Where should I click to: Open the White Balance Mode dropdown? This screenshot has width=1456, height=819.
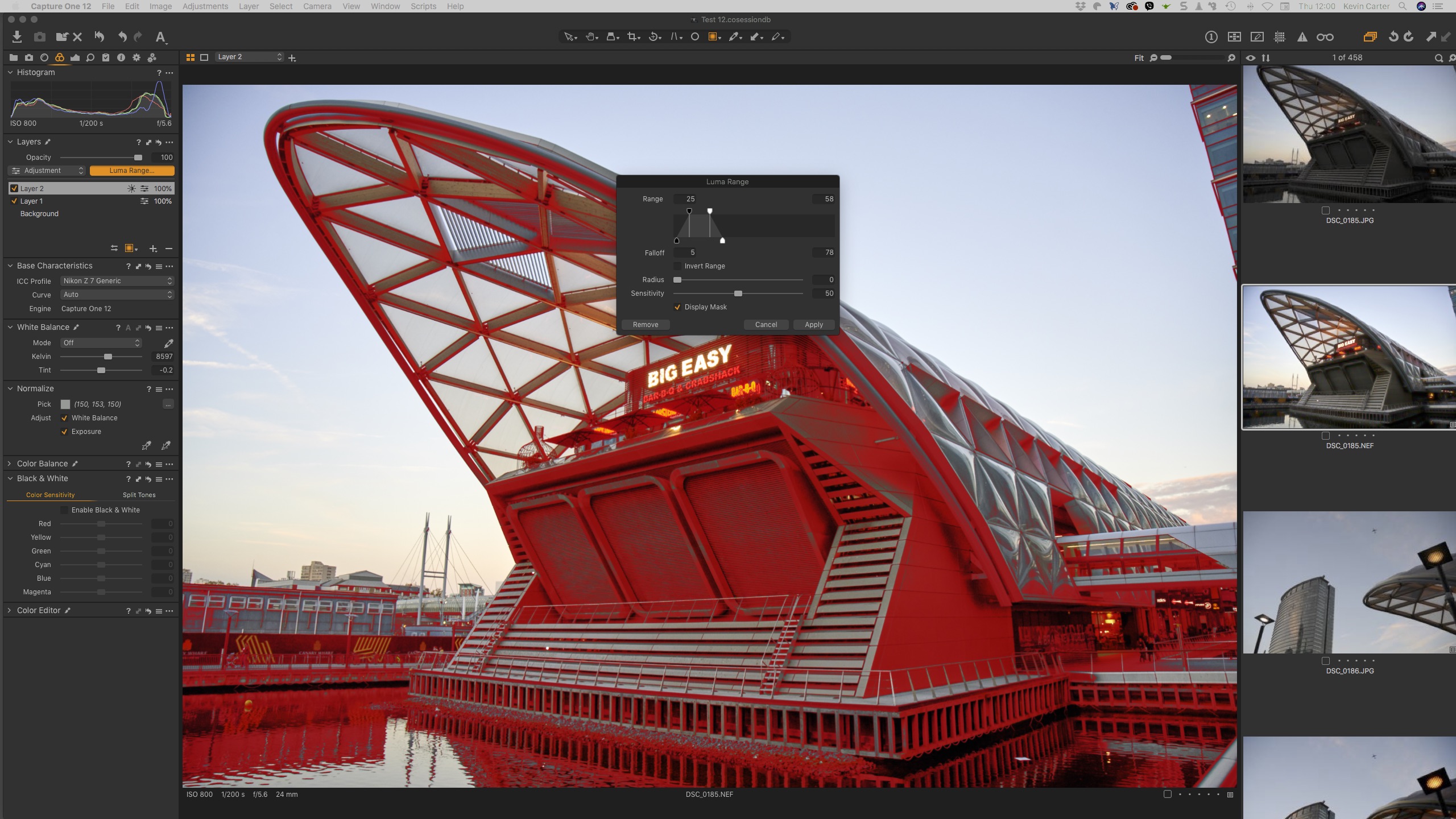click(x=101, y=343)
